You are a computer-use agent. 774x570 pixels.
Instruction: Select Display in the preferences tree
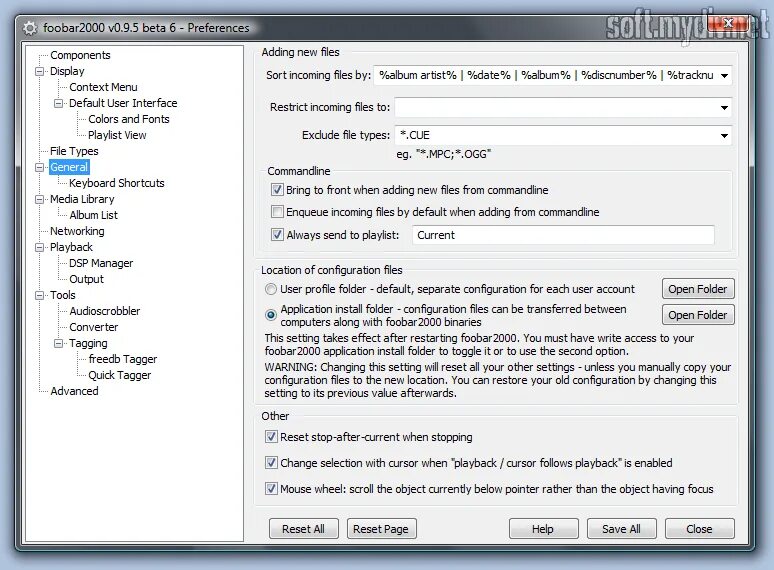(67, 71)
